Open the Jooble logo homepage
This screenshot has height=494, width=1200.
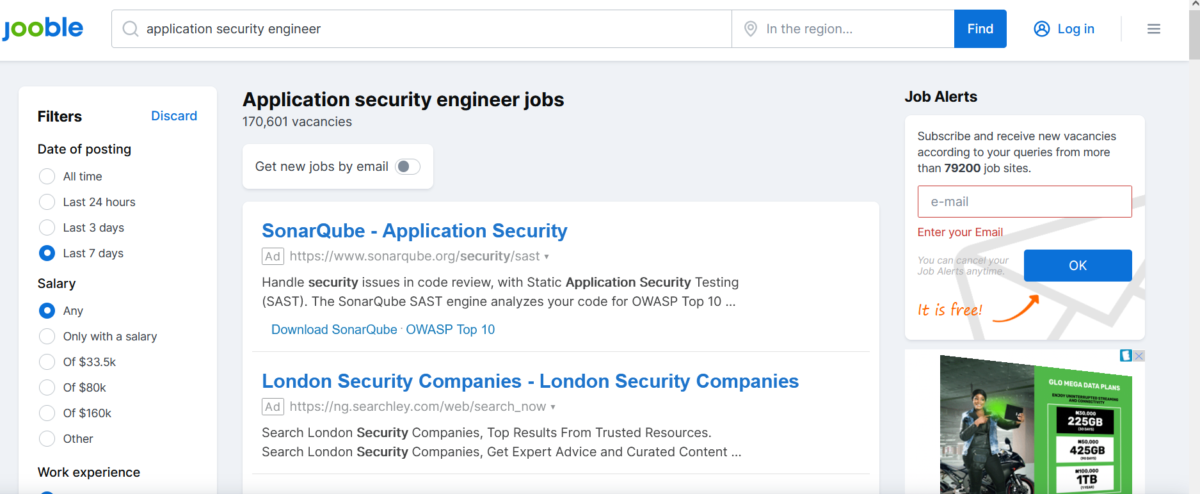42,28
